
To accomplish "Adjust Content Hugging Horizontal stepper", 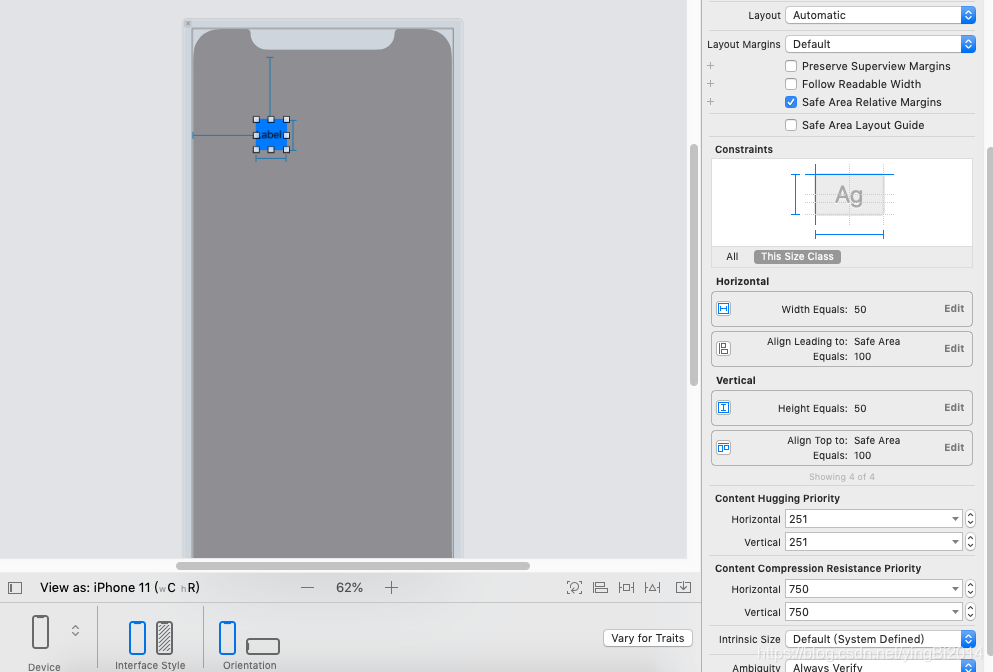I will point(970,519).
